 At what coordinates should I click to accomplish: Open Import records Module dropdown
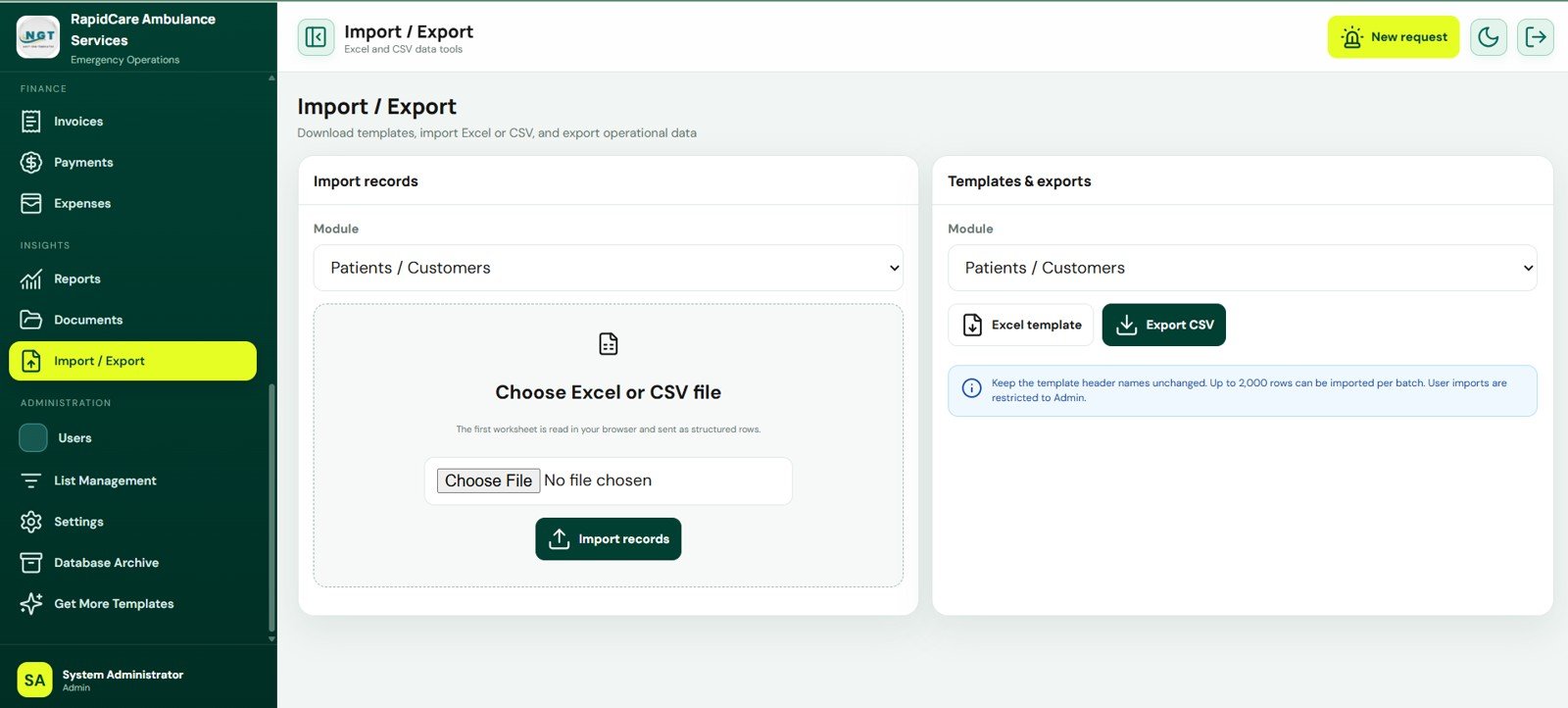click(x=608, y=268)
